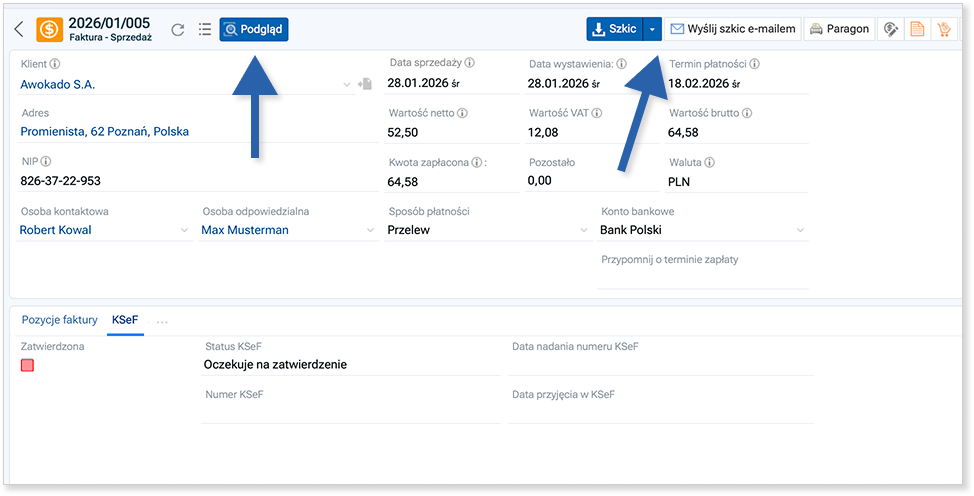Click the back arrow icon

pos(19,29)
